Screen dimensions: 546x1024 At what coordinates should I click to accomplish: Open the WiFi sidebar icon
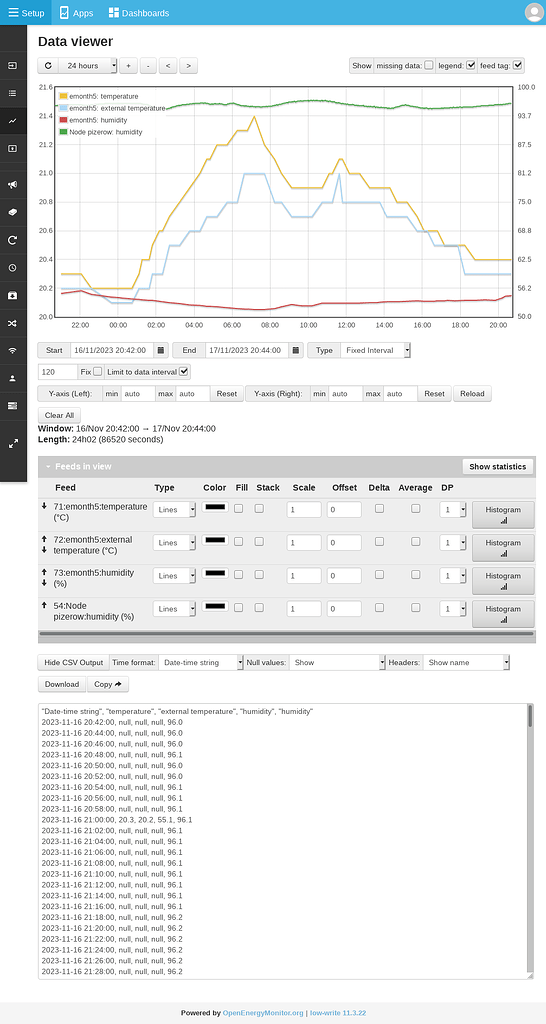coord(12,350)
